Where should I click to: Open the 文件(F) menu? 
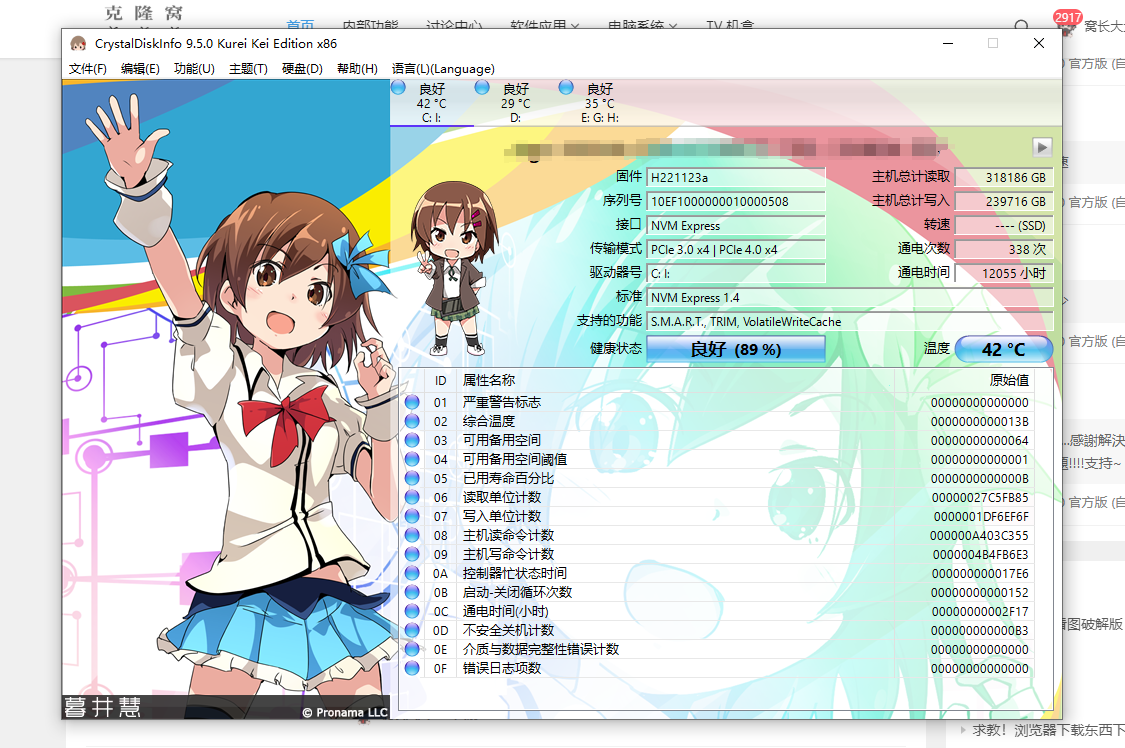click(88, 69)
